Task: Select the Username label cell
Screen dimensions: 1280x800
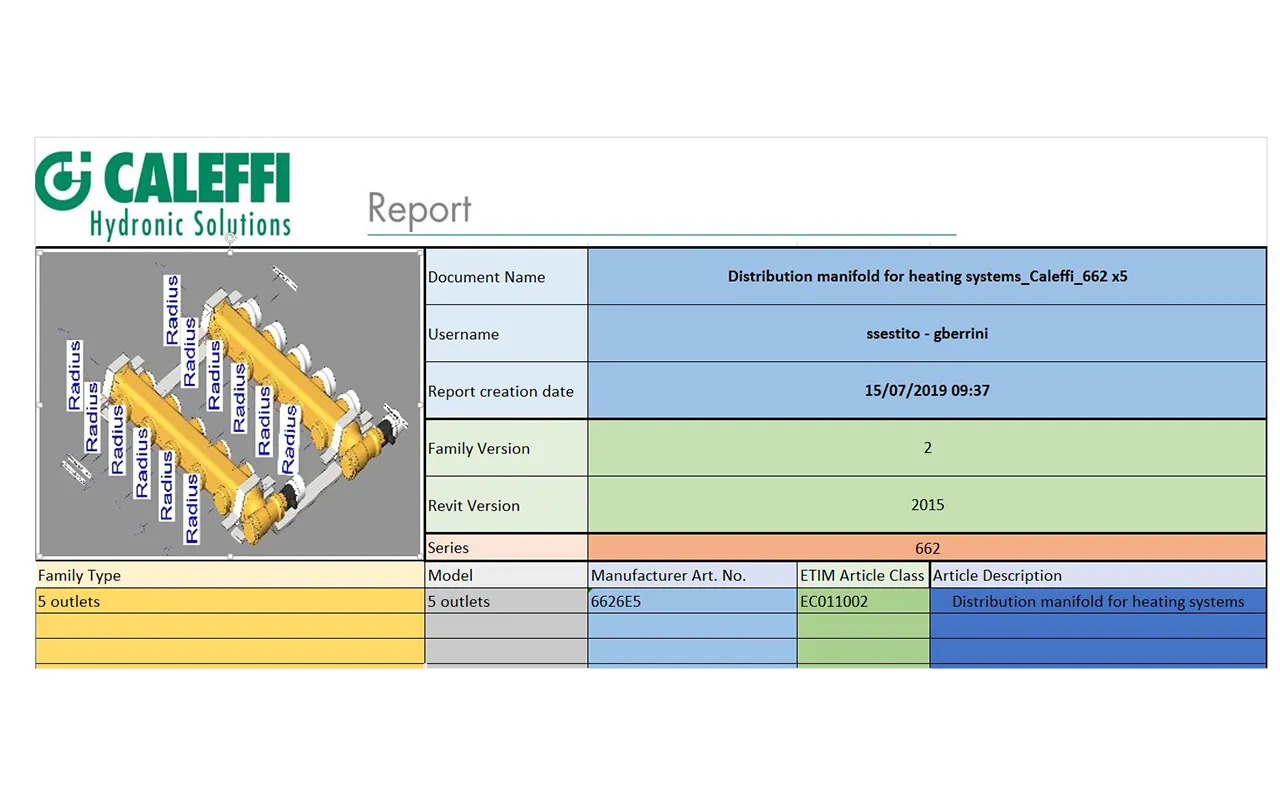Action: click(x=507, y=334)
